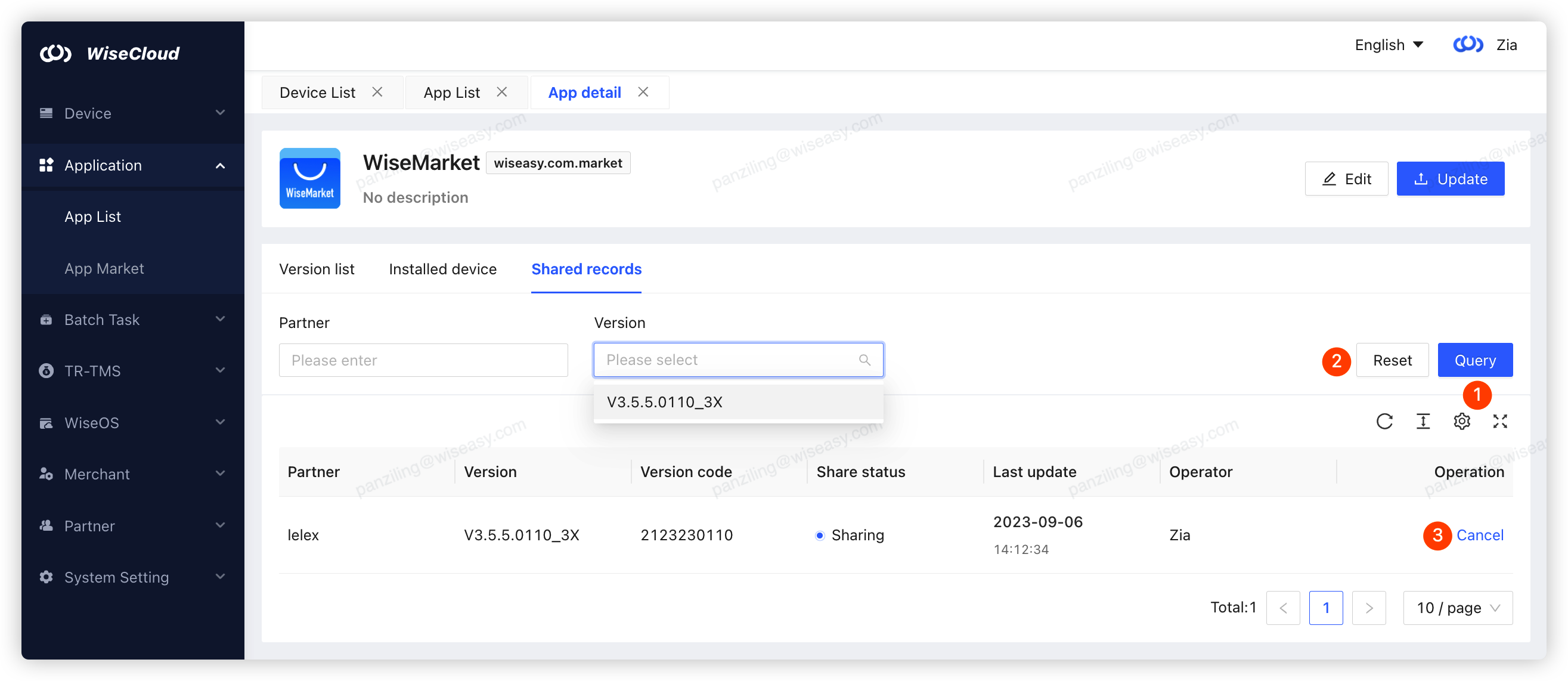Switch to the Version list tab
Screen dimensions: 1568x681
click(x=317, y=269)
